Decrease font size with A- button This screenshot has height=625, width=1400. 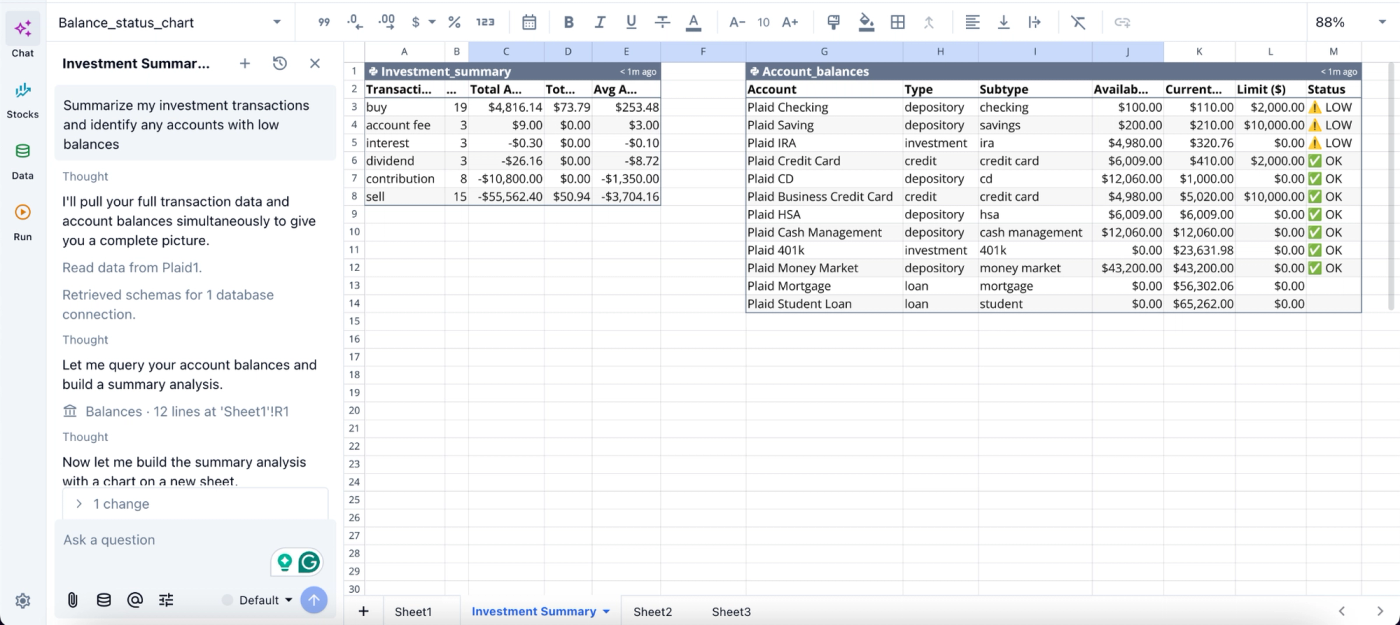coord(737,22)
